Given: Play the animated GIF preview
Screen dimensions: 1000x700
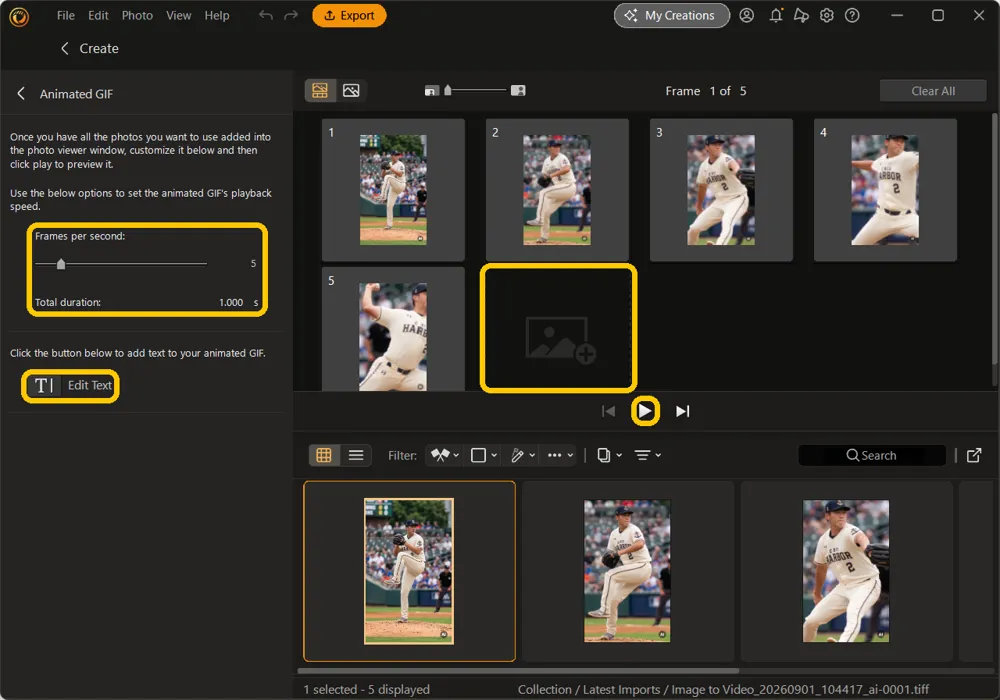Looking at the screenshot, I should [645, 411].
